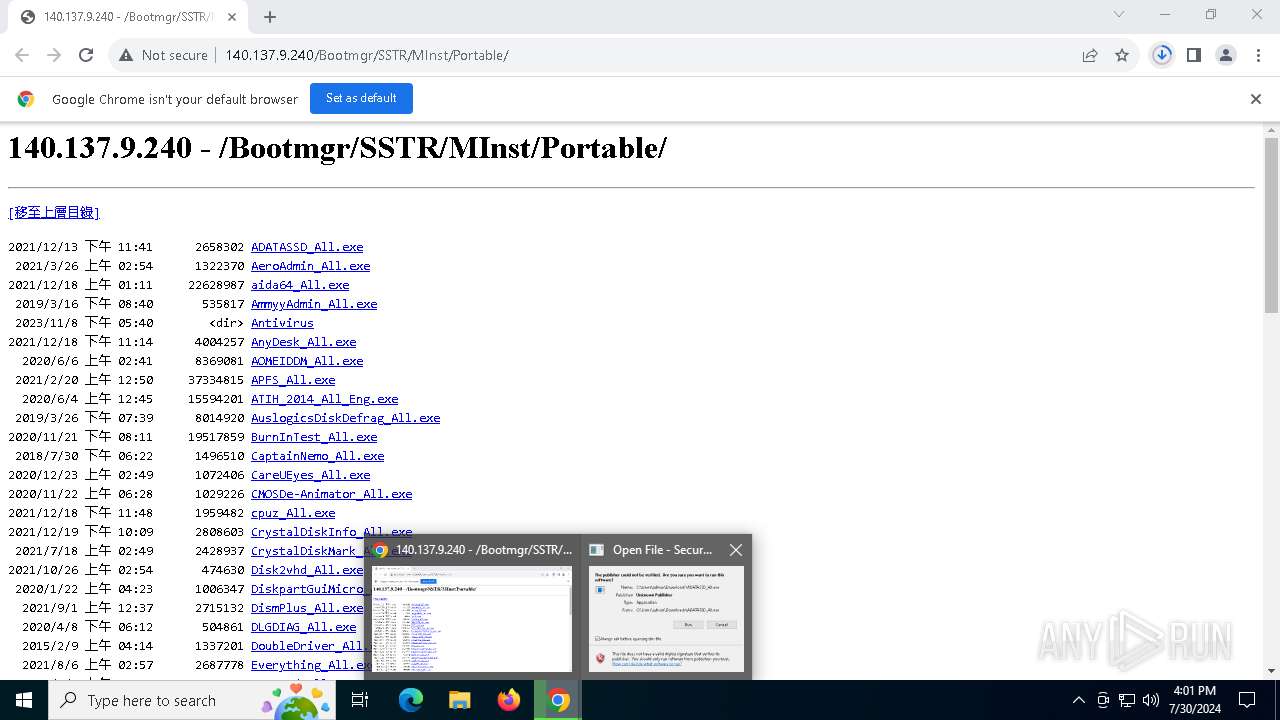
Task: Download CMOSDe-Animator_All.exe
Action: coord(331,494)
